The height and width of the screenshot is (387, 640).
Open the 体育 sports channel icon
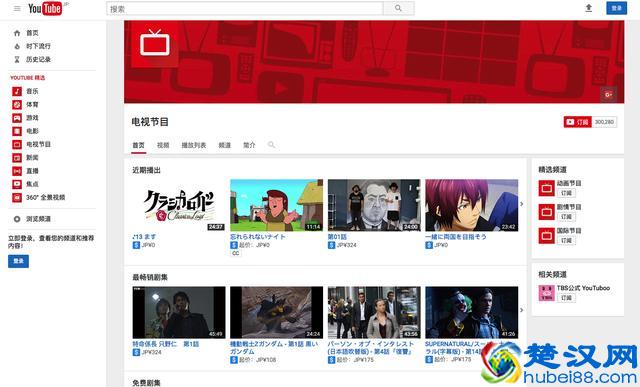(17, 105)
